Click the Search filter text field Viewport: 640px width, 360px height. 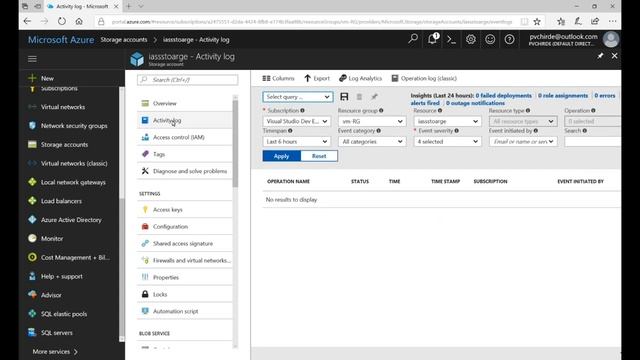(x=592, y=142)
